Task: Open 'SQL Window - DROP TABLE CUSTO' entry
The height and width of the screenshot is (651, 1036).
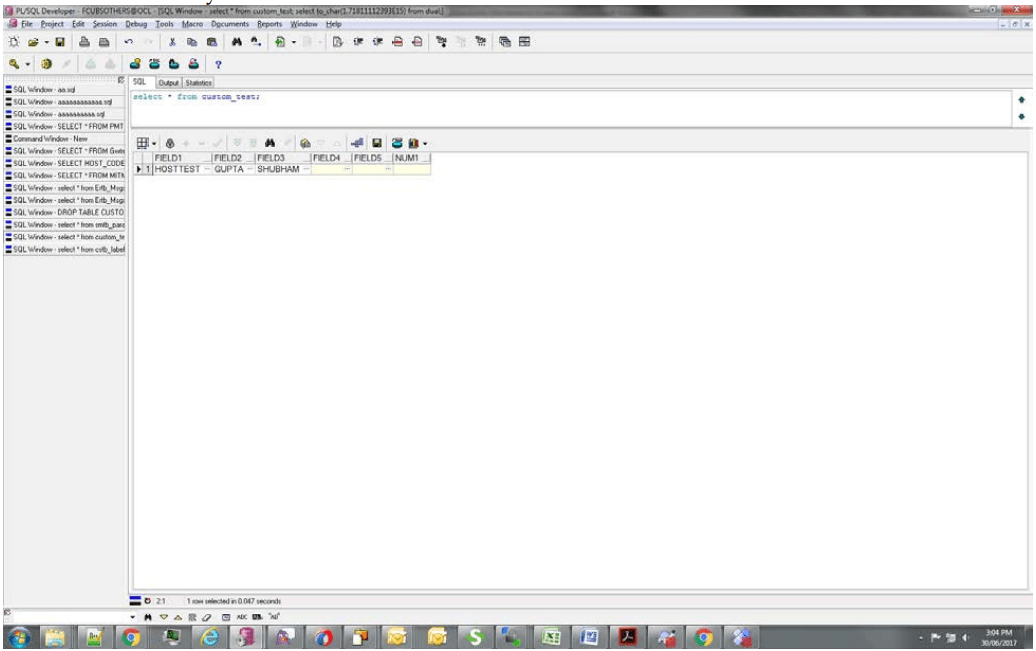Action: [x=65, y=212]
